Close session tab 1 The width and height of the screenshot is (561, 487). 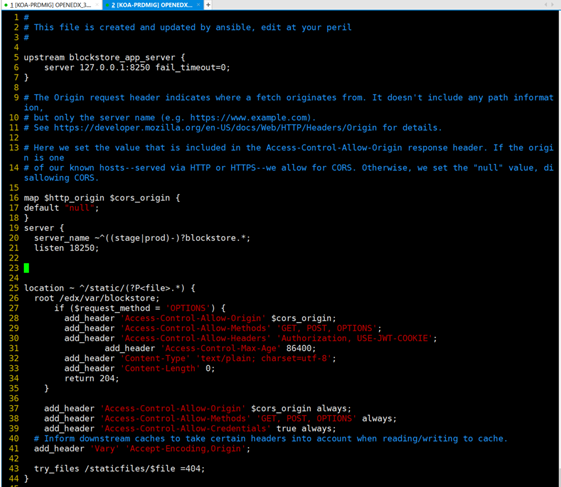click(x=97, y=5)
